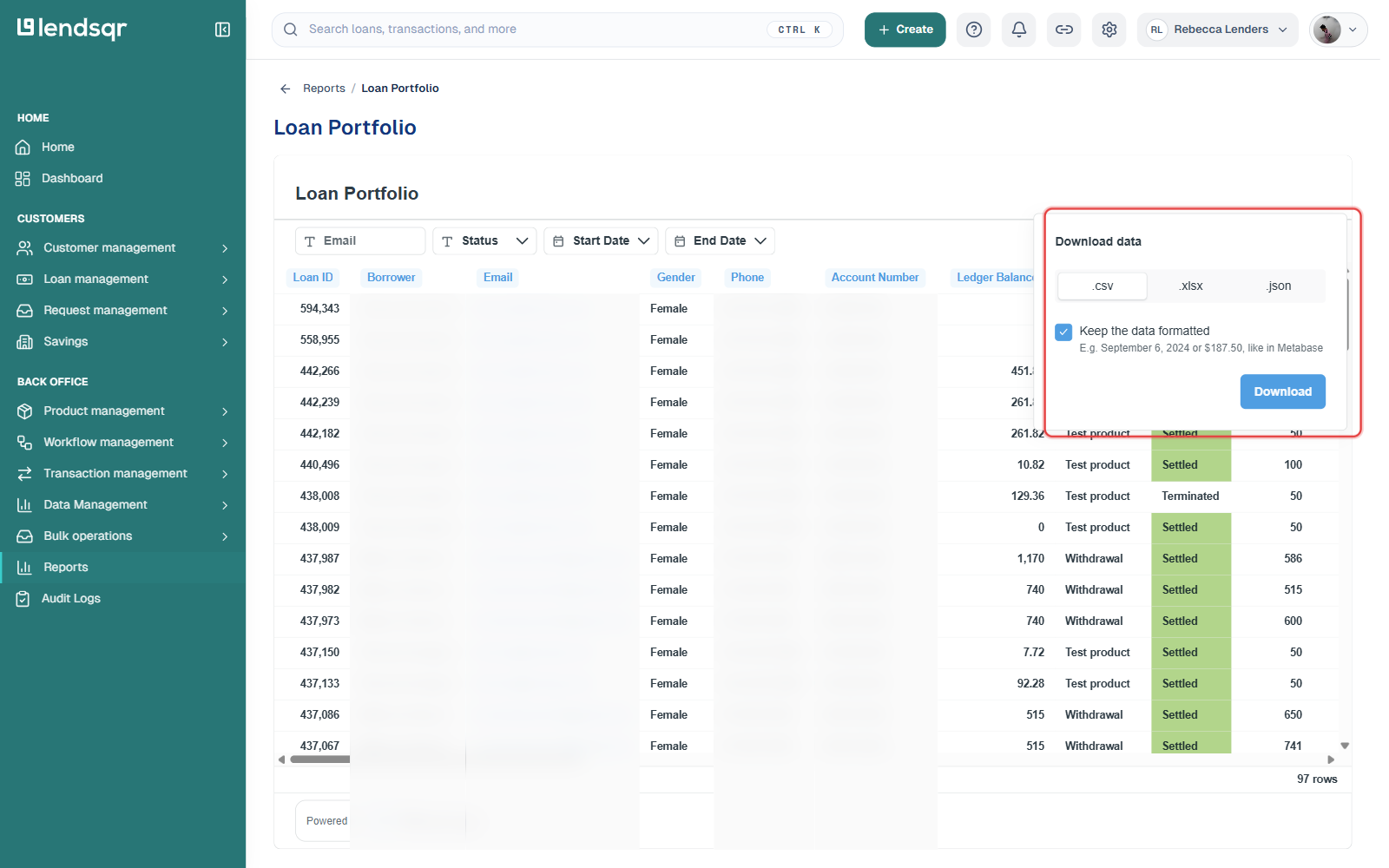
Task: Click the Reports bar chart icon
Action: click(x=25, y=568)
